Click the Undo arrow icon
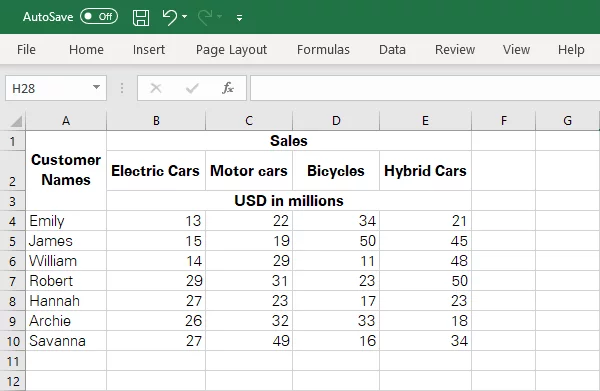This screenshot has width=600, height=391. tap(170, 17)
